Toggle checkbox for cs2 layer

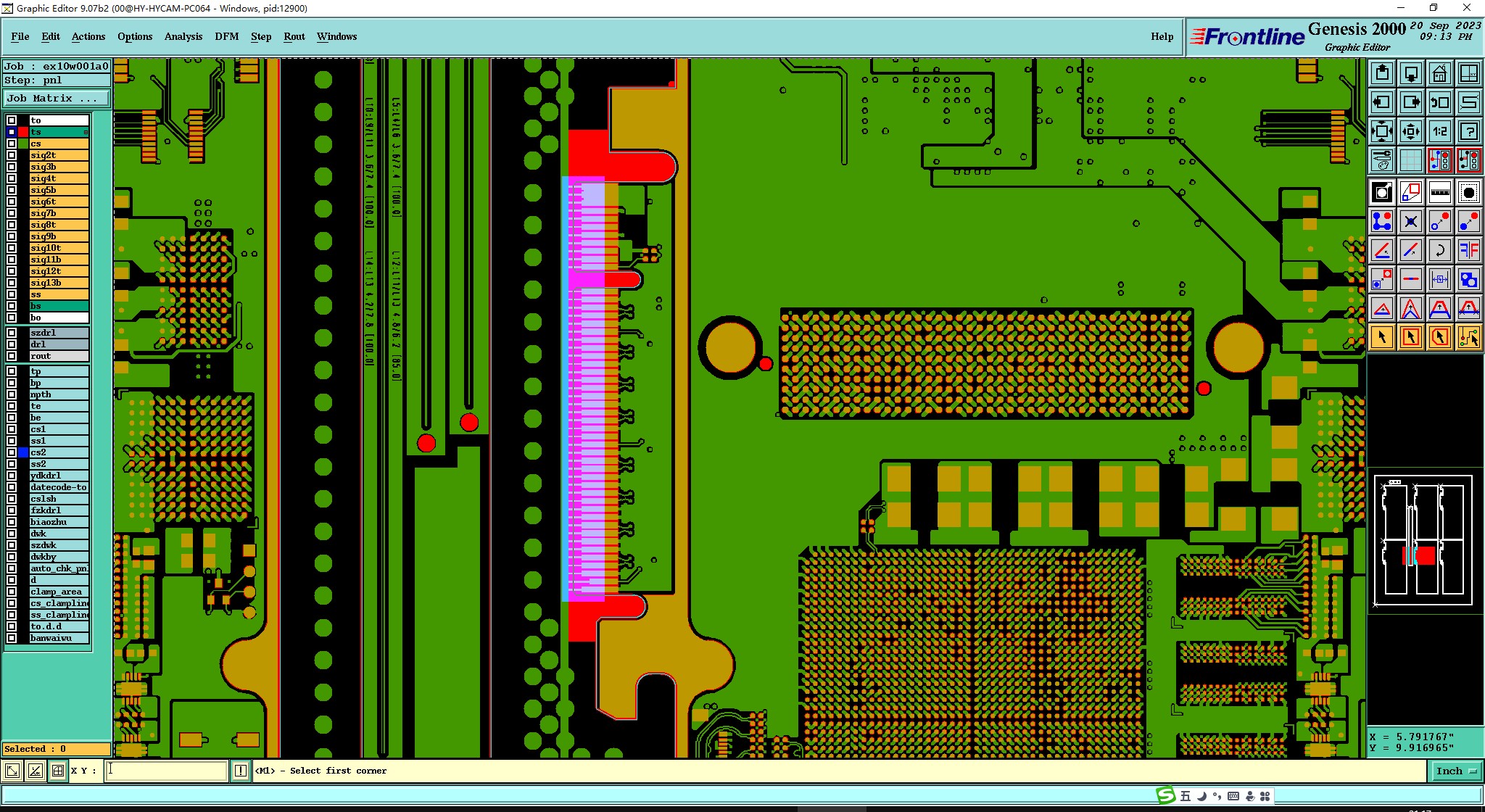click(12, 452)
